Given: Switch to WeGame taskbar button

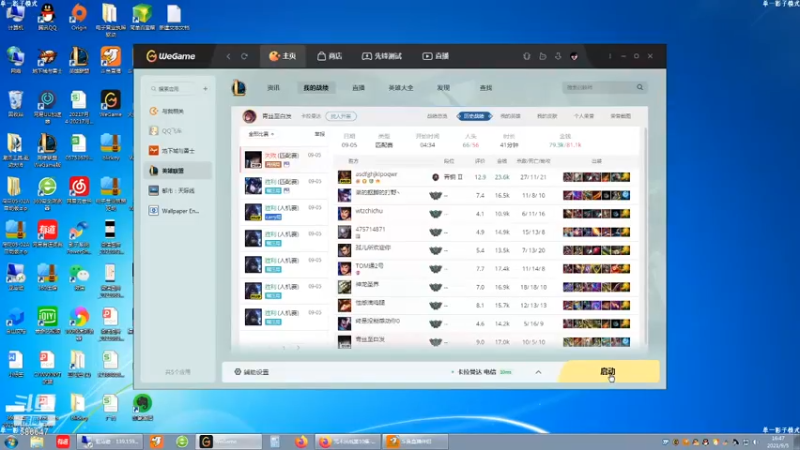Looking at the screenshot, I should (229, 442).
